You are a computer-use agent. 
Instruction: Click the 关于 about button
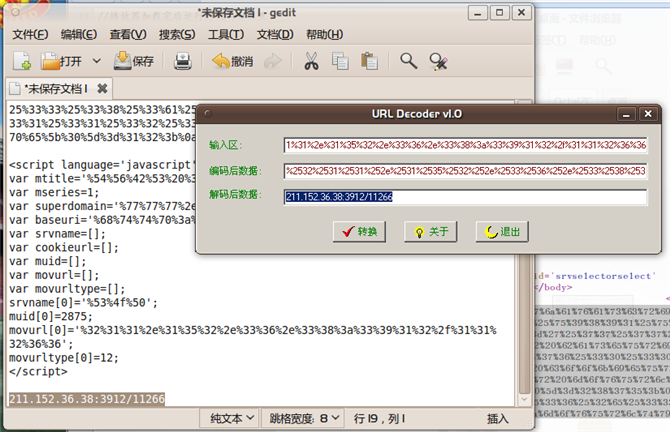(x=431, y=232)
